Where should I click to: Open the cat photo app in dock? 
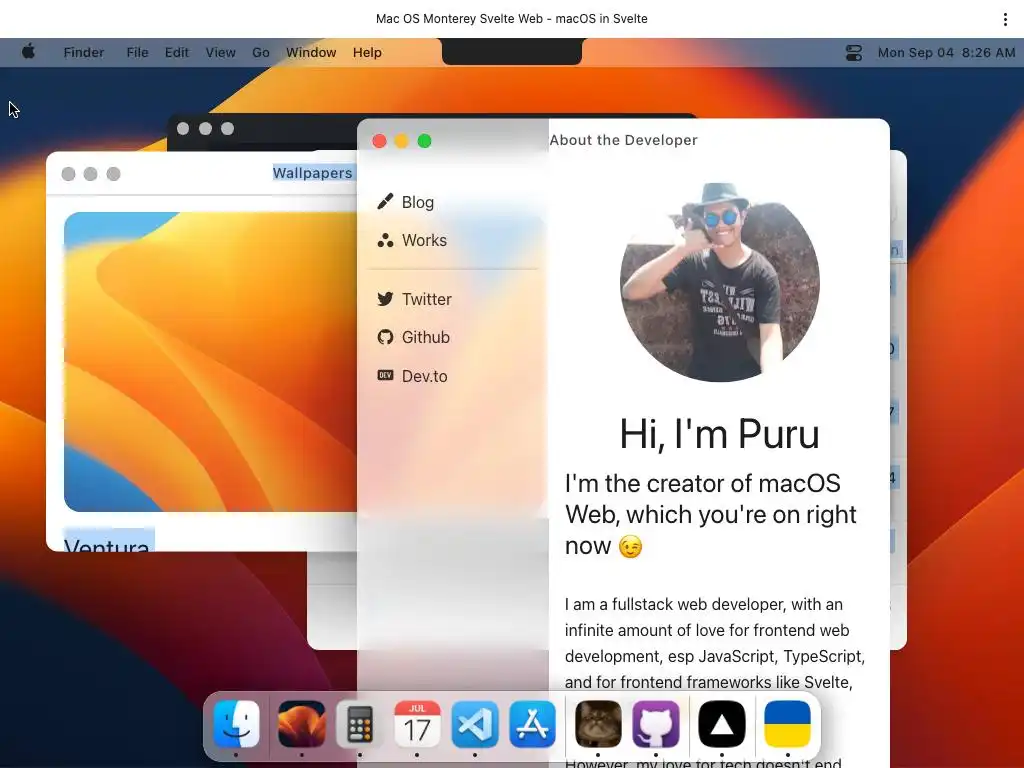[598, 724]
